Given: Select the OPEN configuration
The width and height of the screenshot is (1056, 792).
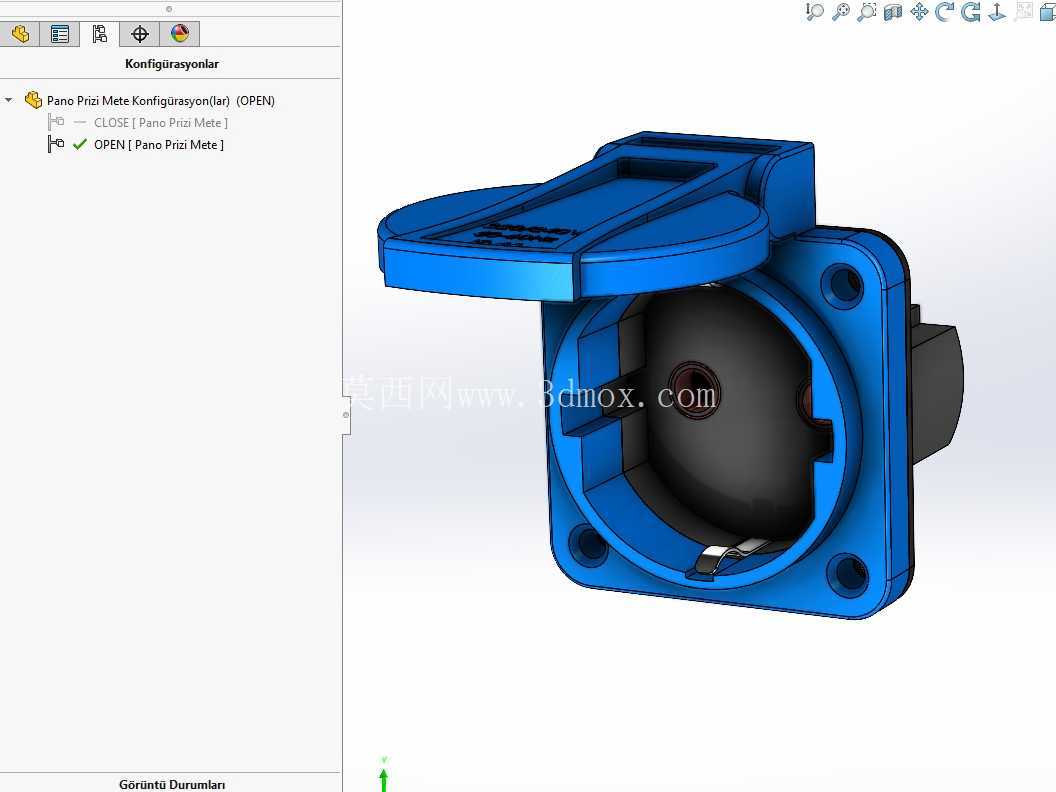Looking at the screenshot, I should (159, 145).
